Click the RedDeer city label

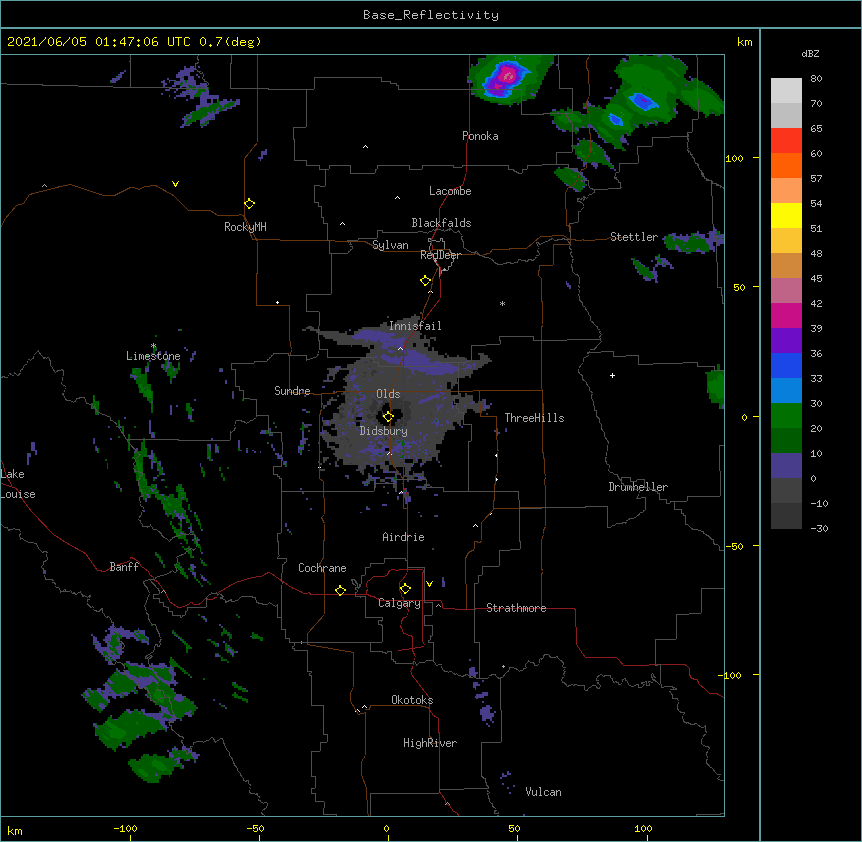(x=440, y=255)
